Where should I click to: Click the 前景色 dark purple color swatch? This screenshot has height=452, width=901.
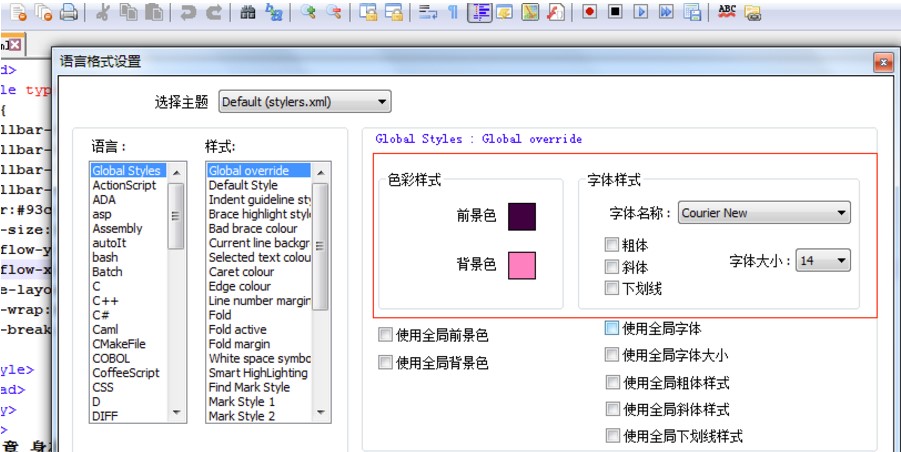[522, 217]
